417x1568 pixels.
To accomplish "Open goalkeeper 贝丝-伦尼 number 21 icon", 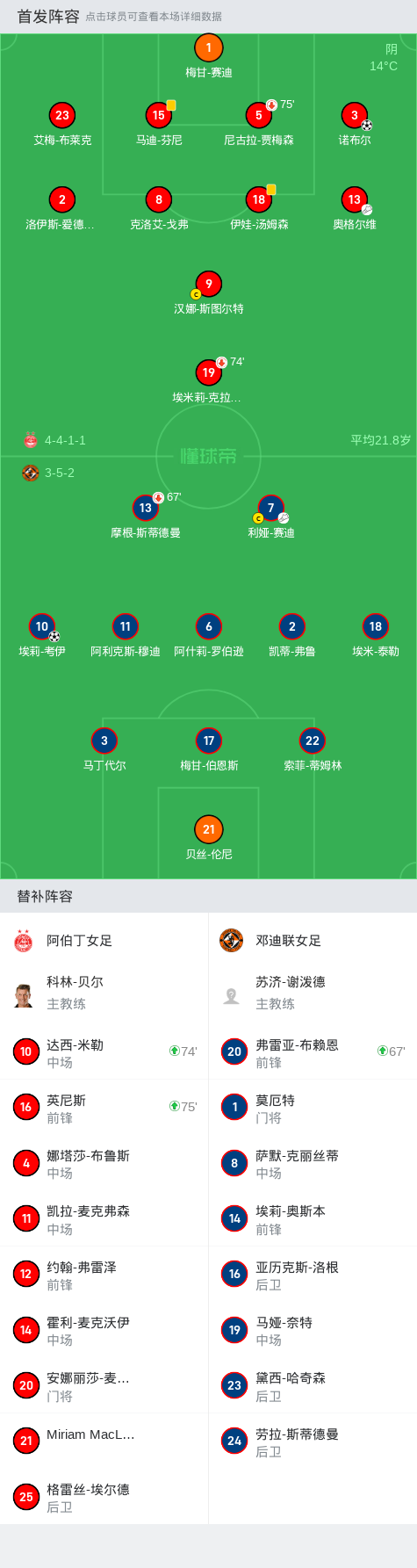I will [209, 829].
